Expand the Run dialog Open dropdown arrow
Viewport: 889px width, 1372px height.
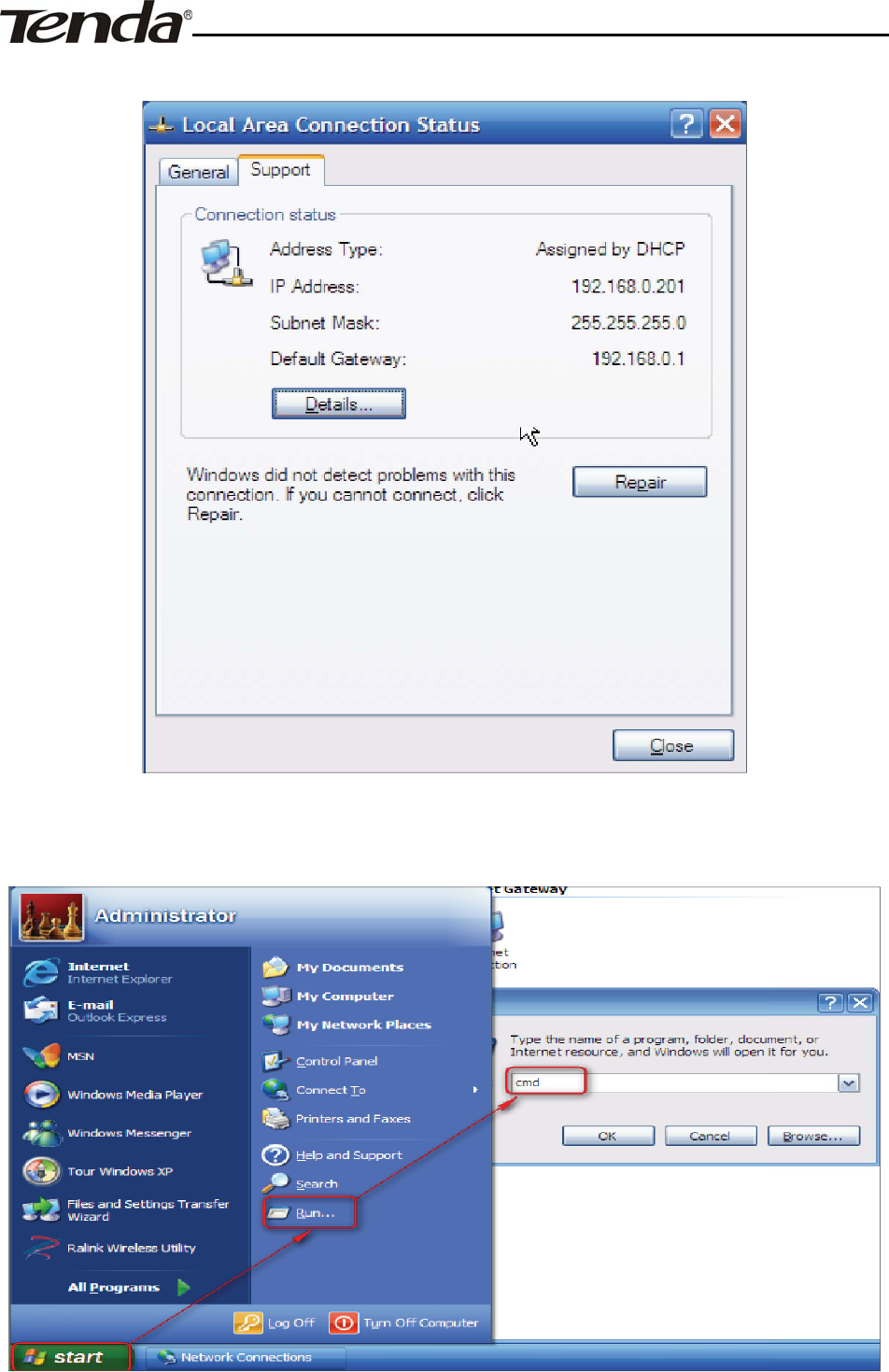(848, 1083)
